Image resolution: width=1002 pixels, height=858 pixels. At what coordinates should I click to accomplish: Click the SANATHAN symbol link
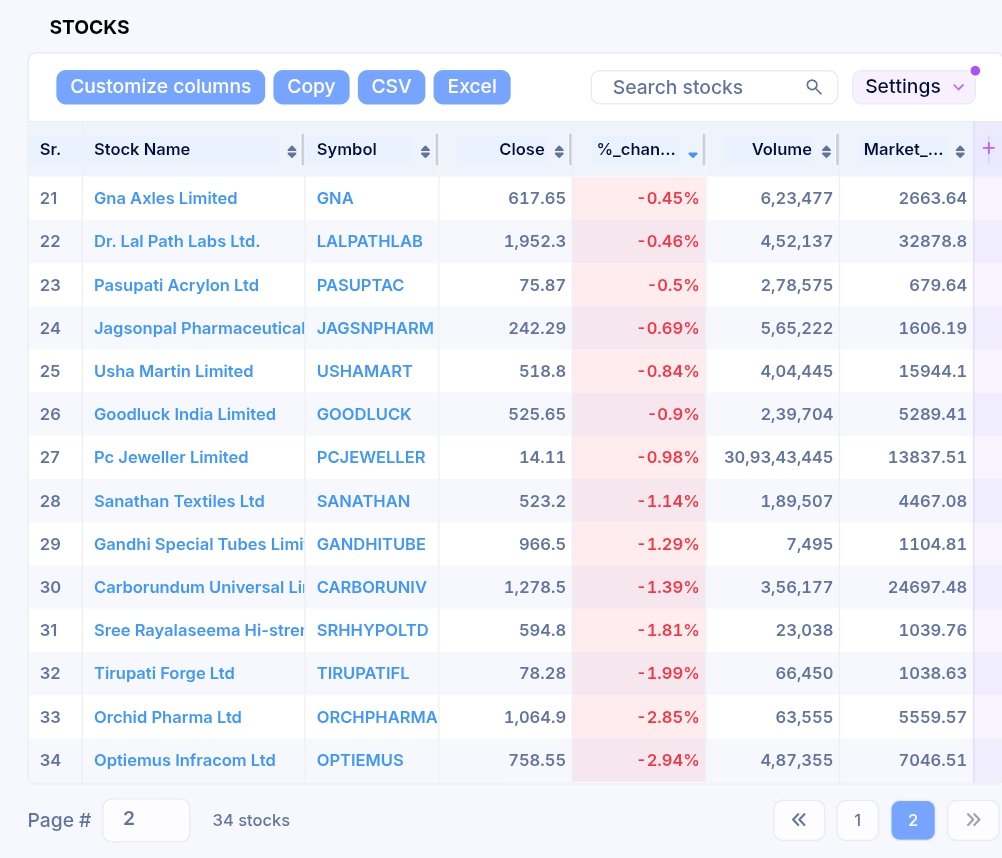click(x=364, y=501)
